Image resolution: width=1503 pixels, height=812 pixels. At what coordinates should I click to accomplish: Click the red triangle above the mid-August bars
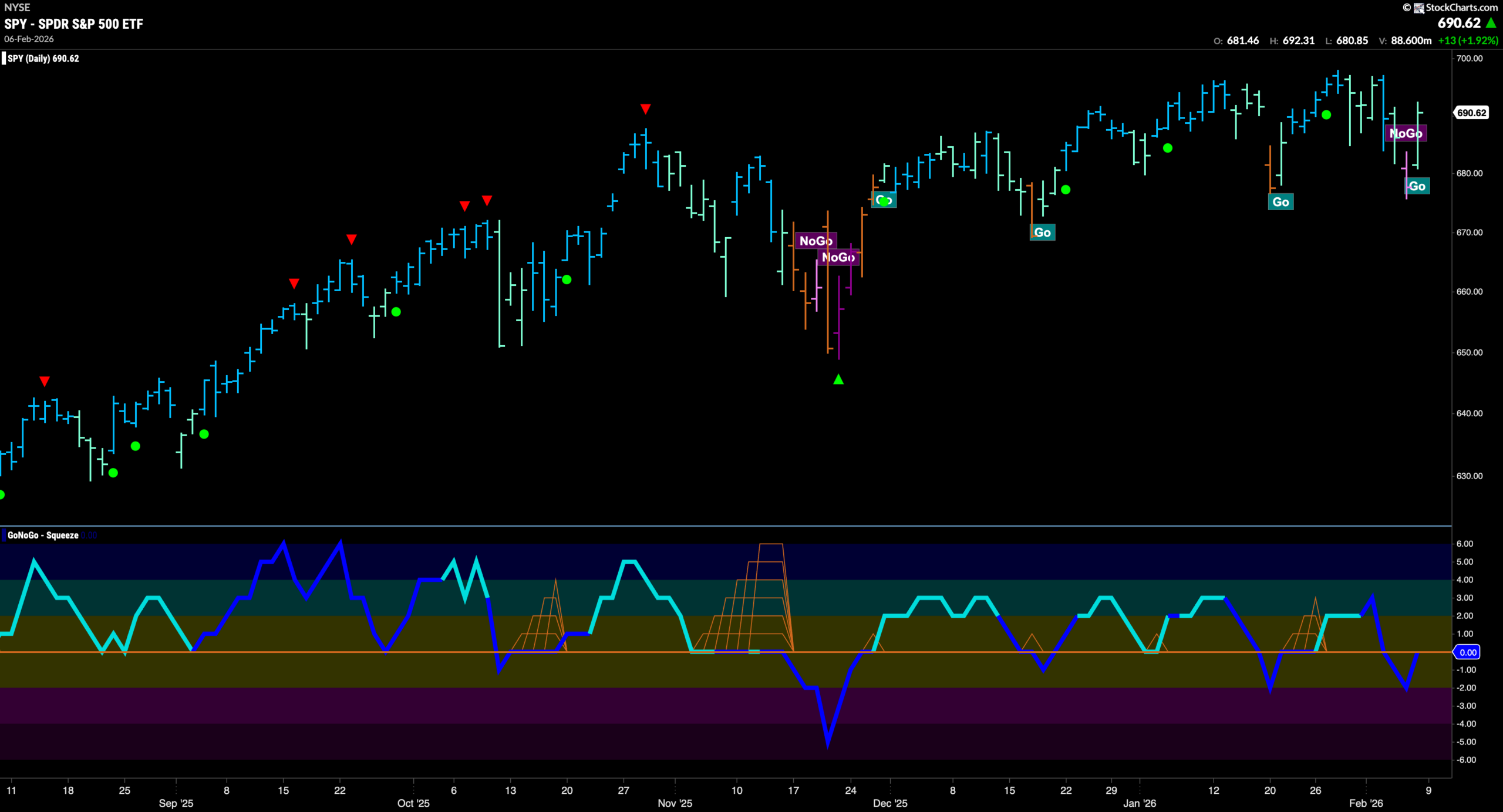45,382
